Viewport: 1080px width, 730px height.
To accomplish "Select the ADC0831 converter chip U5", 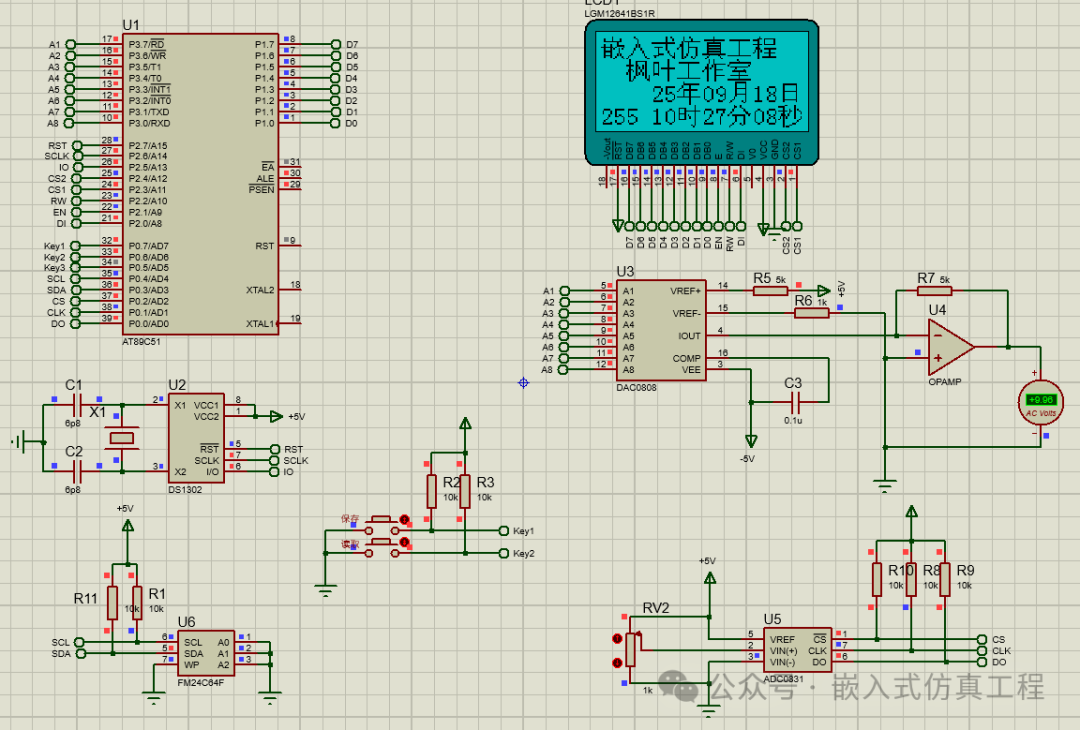I will 798,649.
